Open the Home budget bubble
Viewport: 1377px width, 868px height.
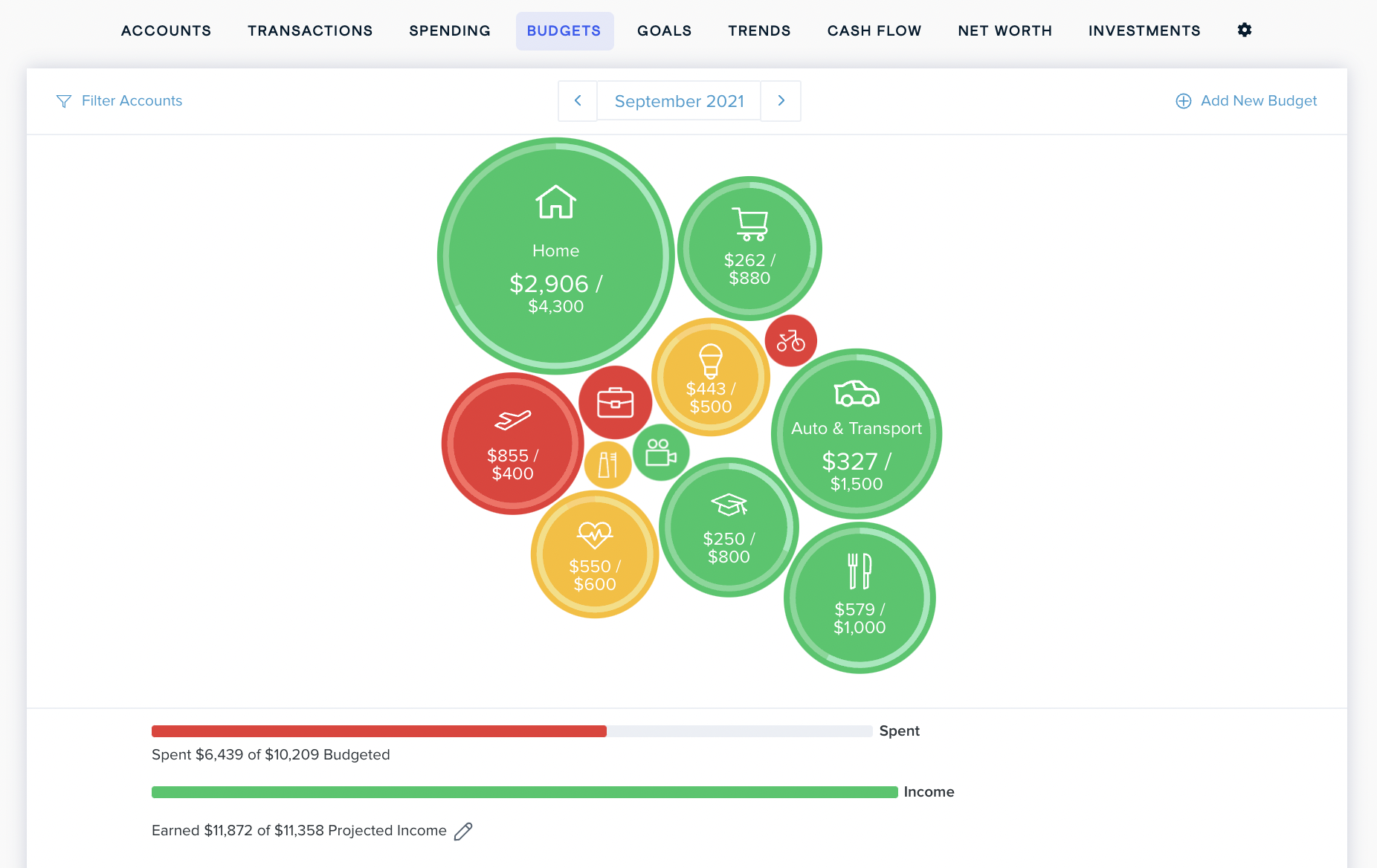coord(555,256)
